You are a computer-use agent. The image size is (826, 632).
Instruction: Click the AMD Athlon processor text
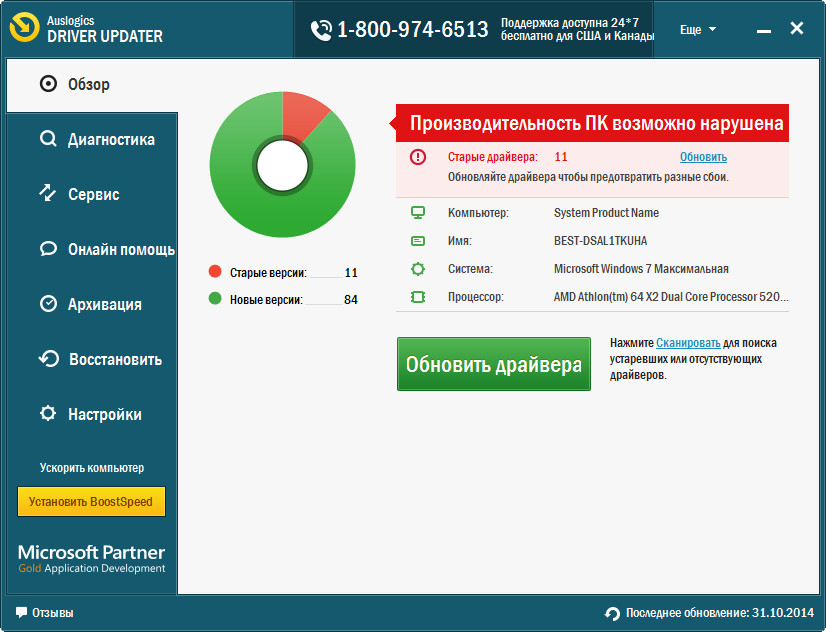(x=671, y=297)
